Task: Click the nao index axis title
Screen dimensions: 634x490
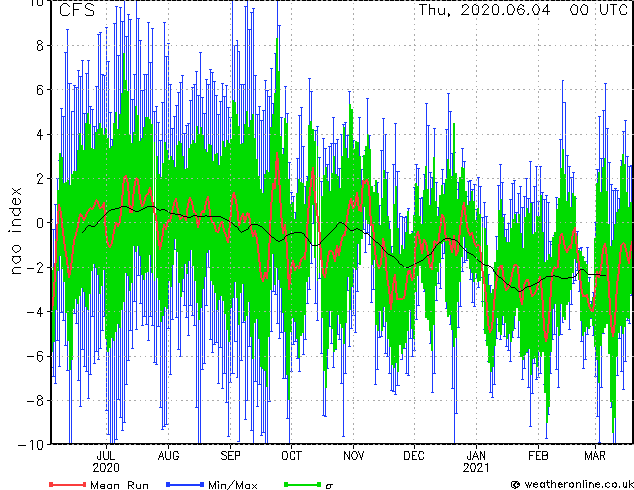Action: (x=15, y=231)
